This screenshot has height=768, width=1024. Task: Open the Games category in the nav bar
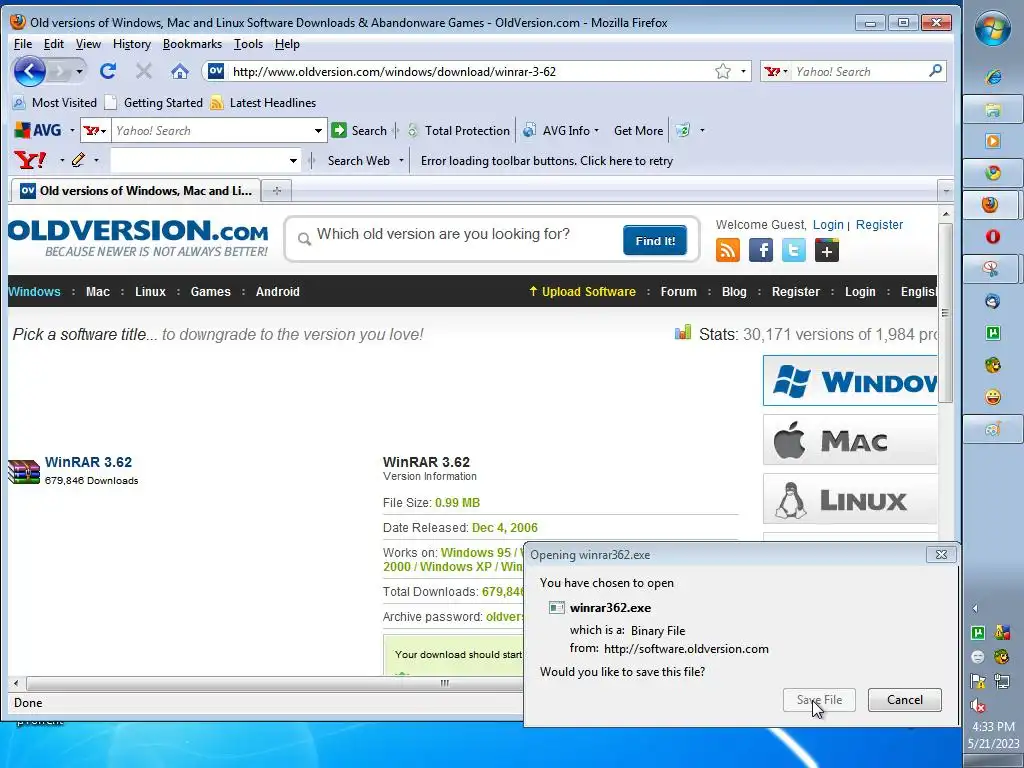210,292
